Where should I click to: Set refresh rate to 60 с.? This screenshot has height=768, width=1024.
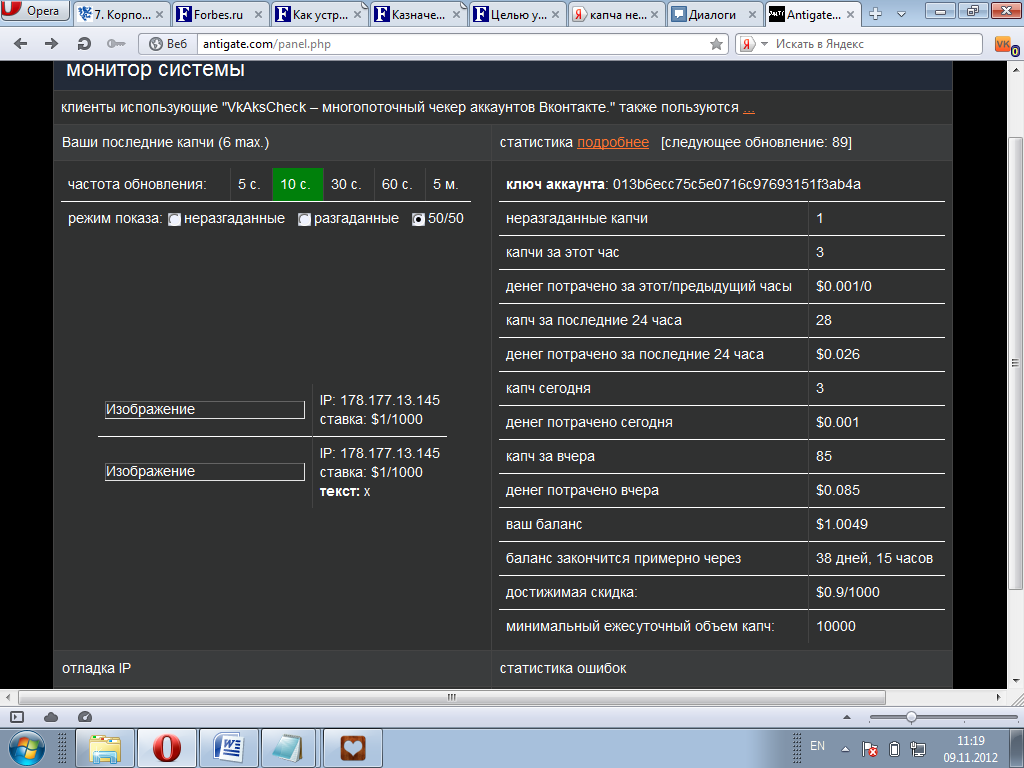click(397, 184)
